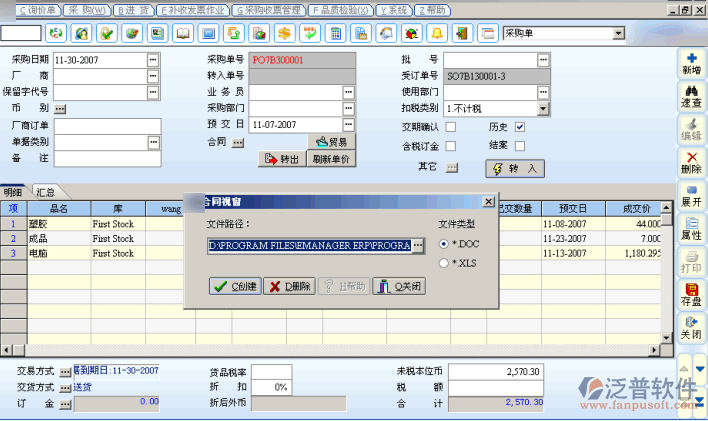This screenshot has width=708, height=421.
Task: Click the calculator icon in the toolbar
Action: (x=336, y=33)
